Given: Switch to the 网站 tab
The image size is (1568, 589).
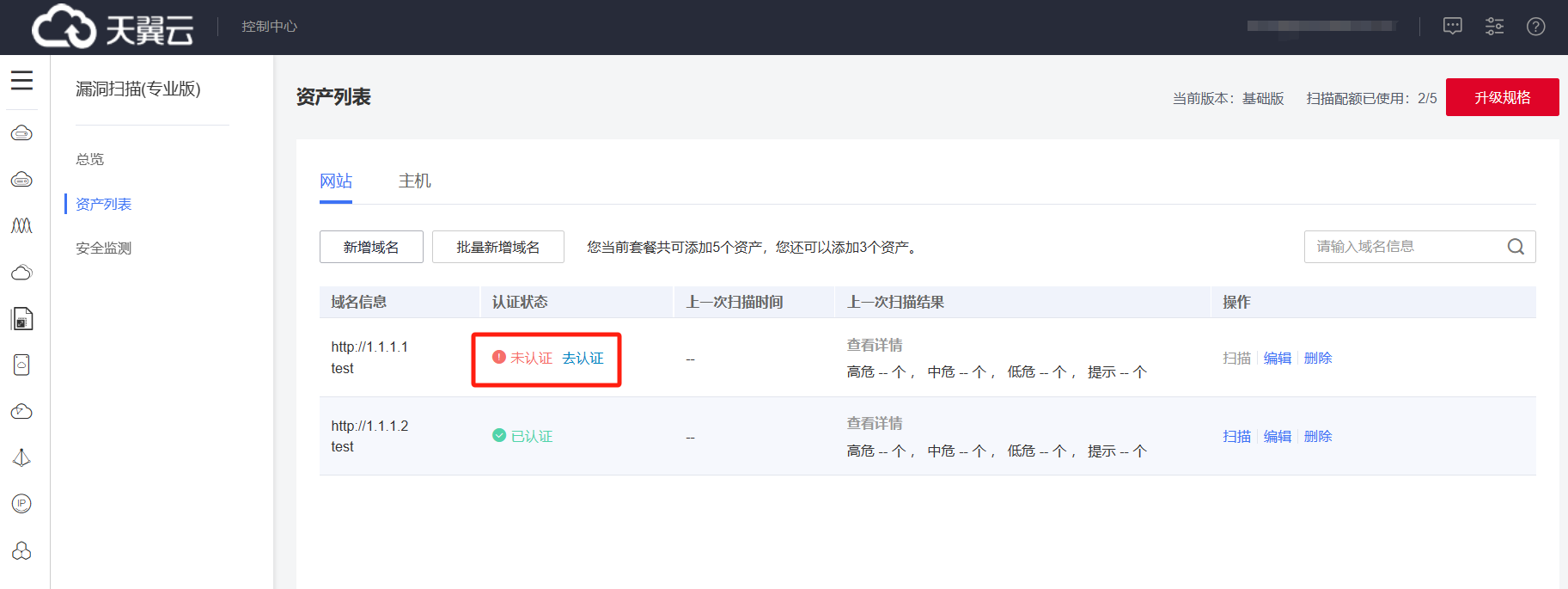Looking at the screenshot, I should pyautogui.click(x=336, y=181).
